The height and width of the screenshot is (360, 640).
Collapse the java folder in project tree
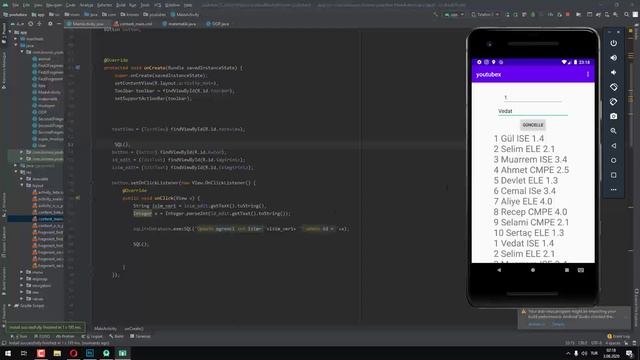[x=16, y=46]
